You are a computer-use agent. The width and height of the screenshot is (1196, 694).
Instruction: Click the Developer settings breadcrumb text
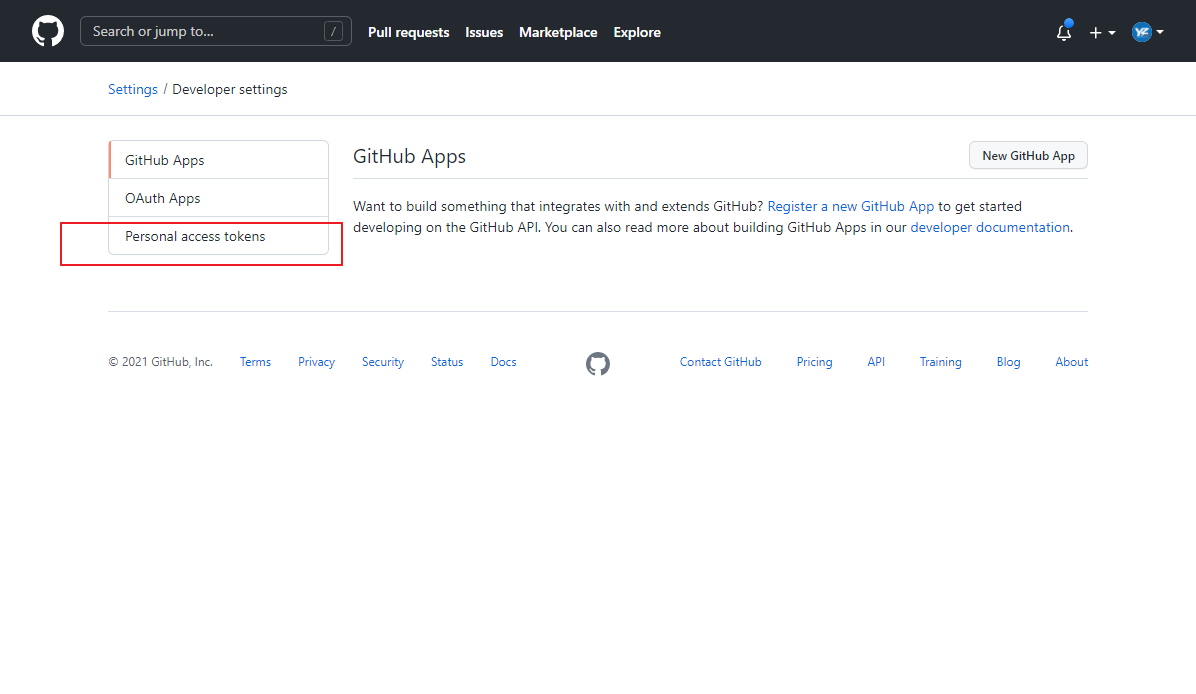[230, 89]
